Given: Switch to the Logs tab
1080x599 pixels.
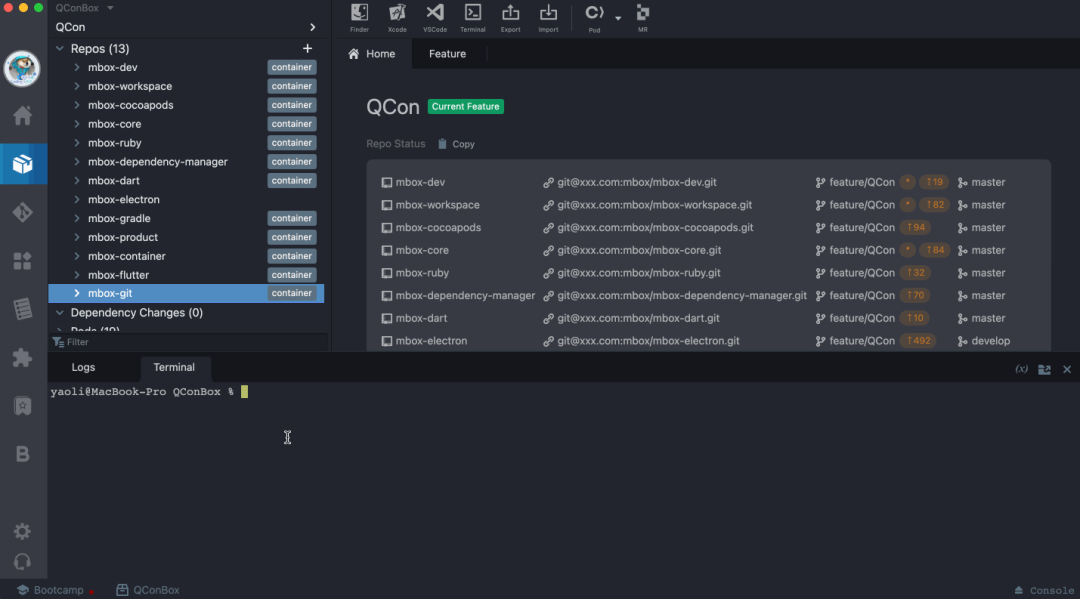Looking at the screenshot, I should pyautogui.click(x=84, y=368).
